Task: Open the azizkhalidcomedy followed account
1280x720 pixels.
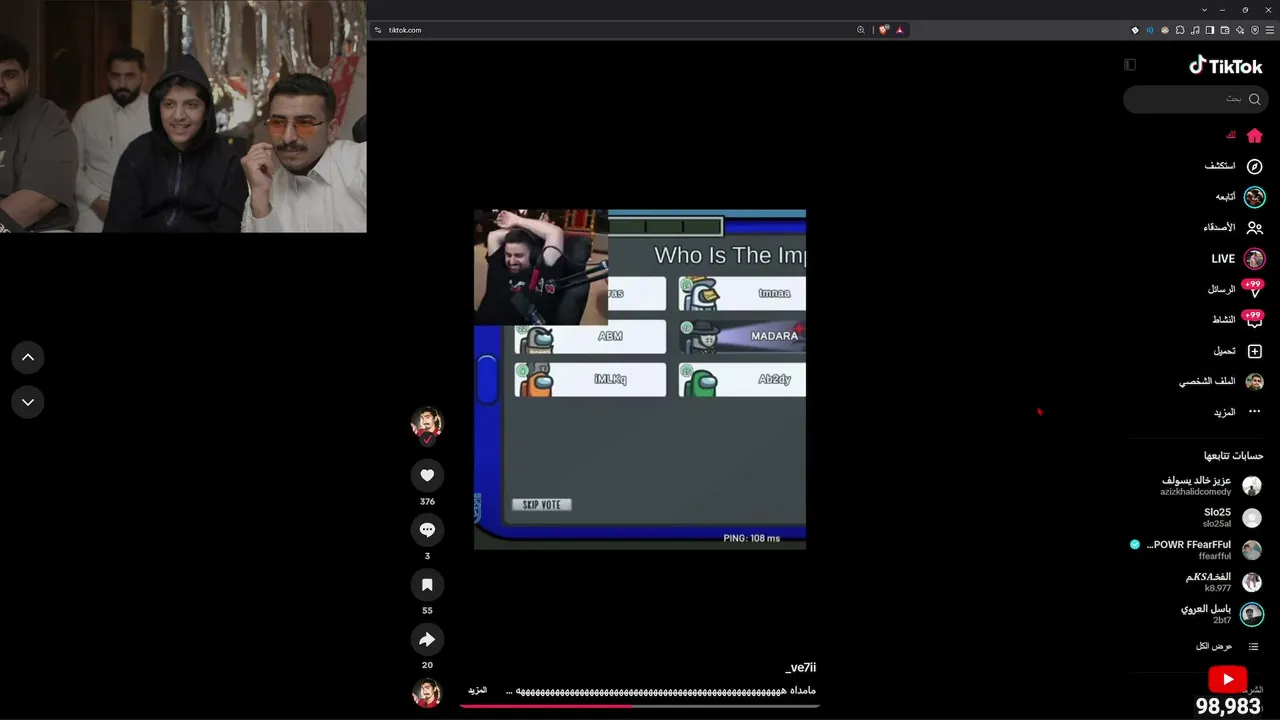Action: tap(1211, 486)
